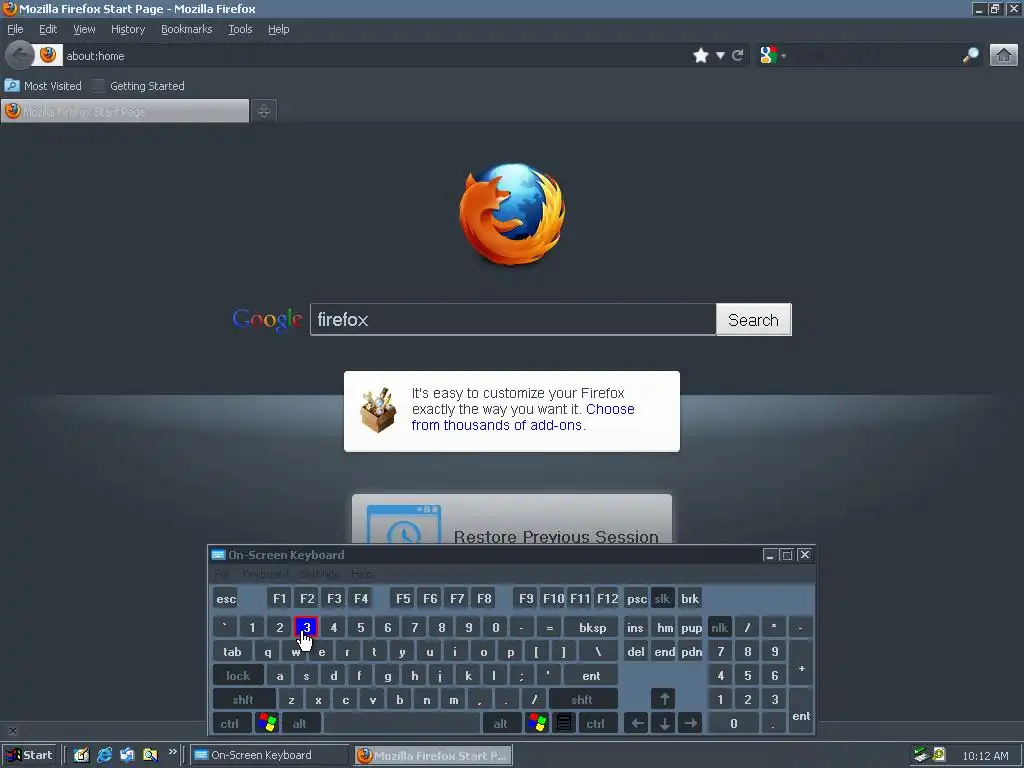
Task: Open the Choose from thousands of add-ons link
Action: point(522,417)
